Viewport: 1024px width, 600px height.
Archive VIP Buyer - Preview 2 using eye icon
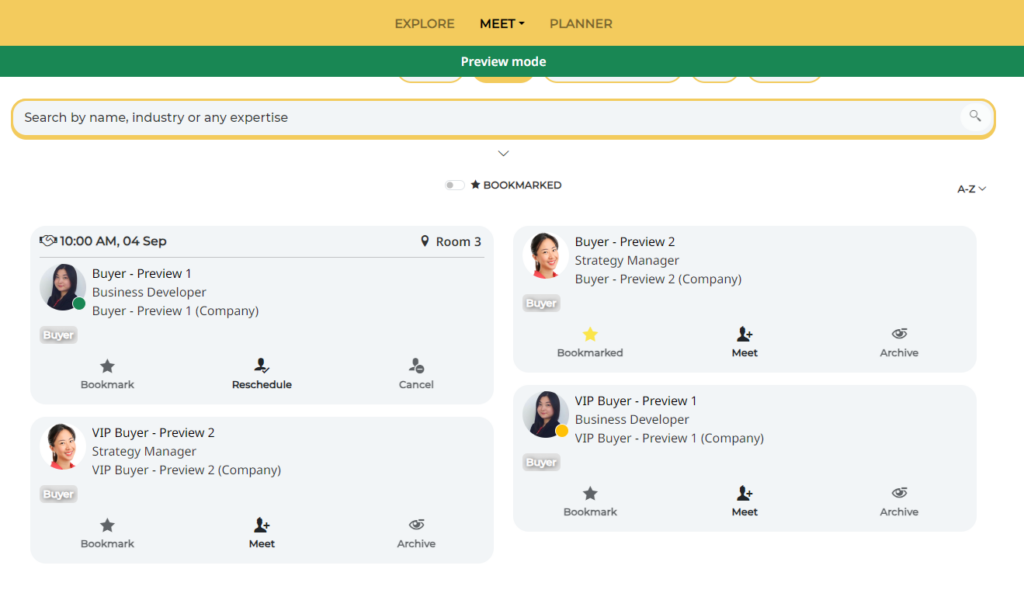416,526
